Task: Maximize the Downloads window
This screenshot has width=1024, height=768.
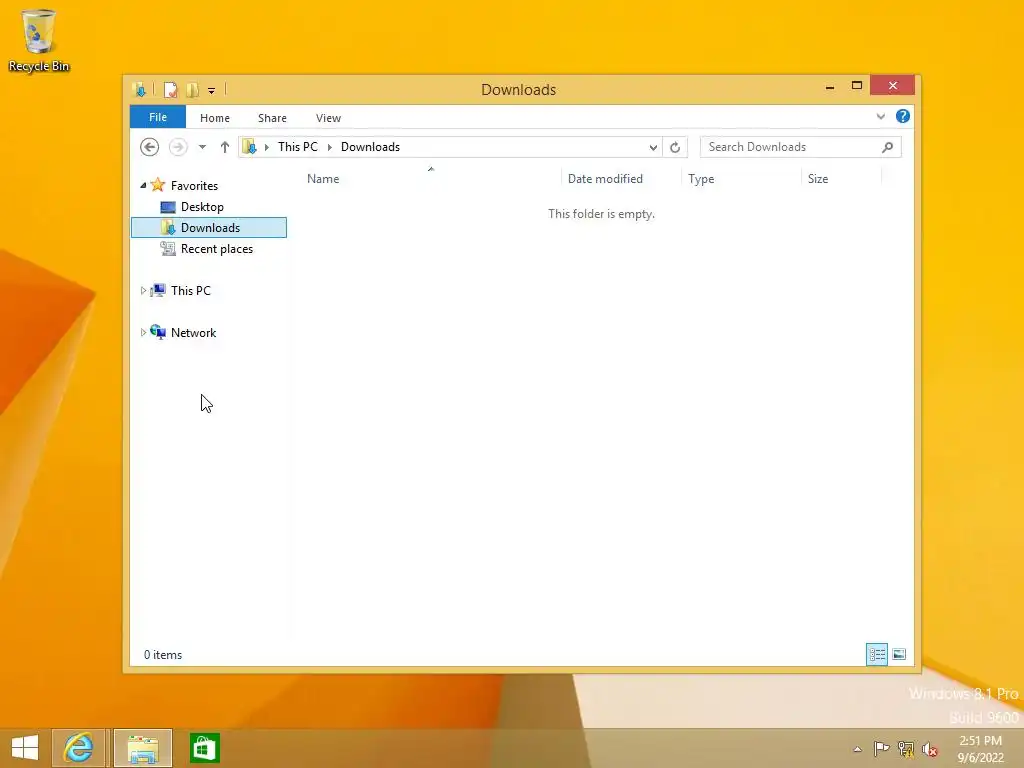Action: (857, 86)
